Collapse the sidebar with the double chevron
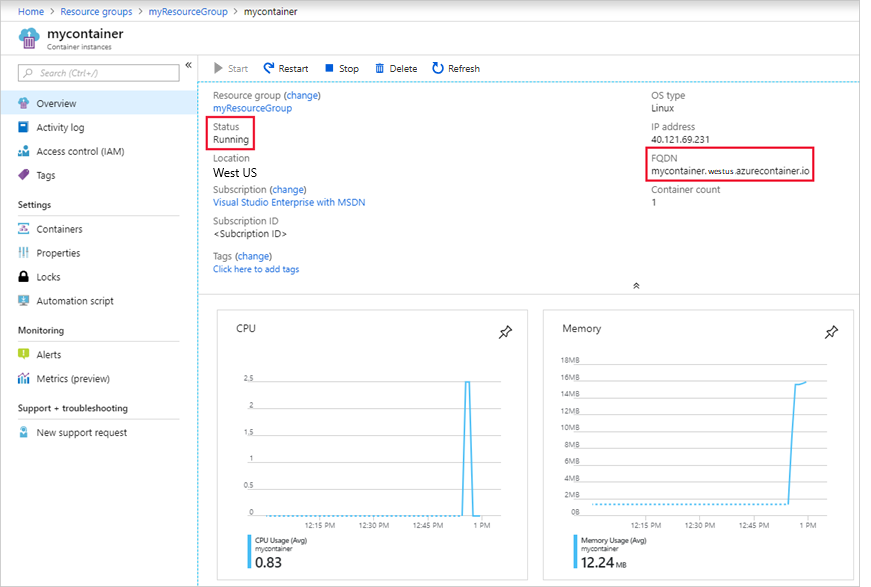Image resolution: width=871 pixels, height=587 pixels. 188,66
